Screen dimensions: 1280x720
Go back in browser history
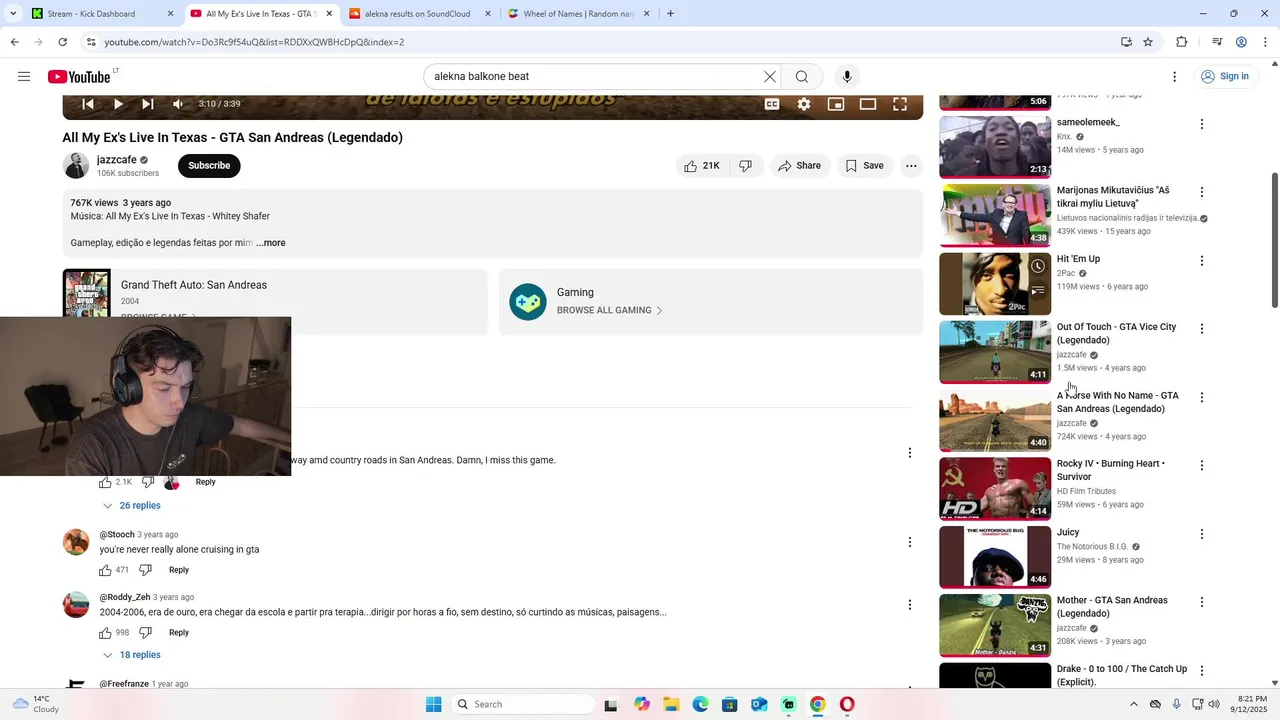14,42
